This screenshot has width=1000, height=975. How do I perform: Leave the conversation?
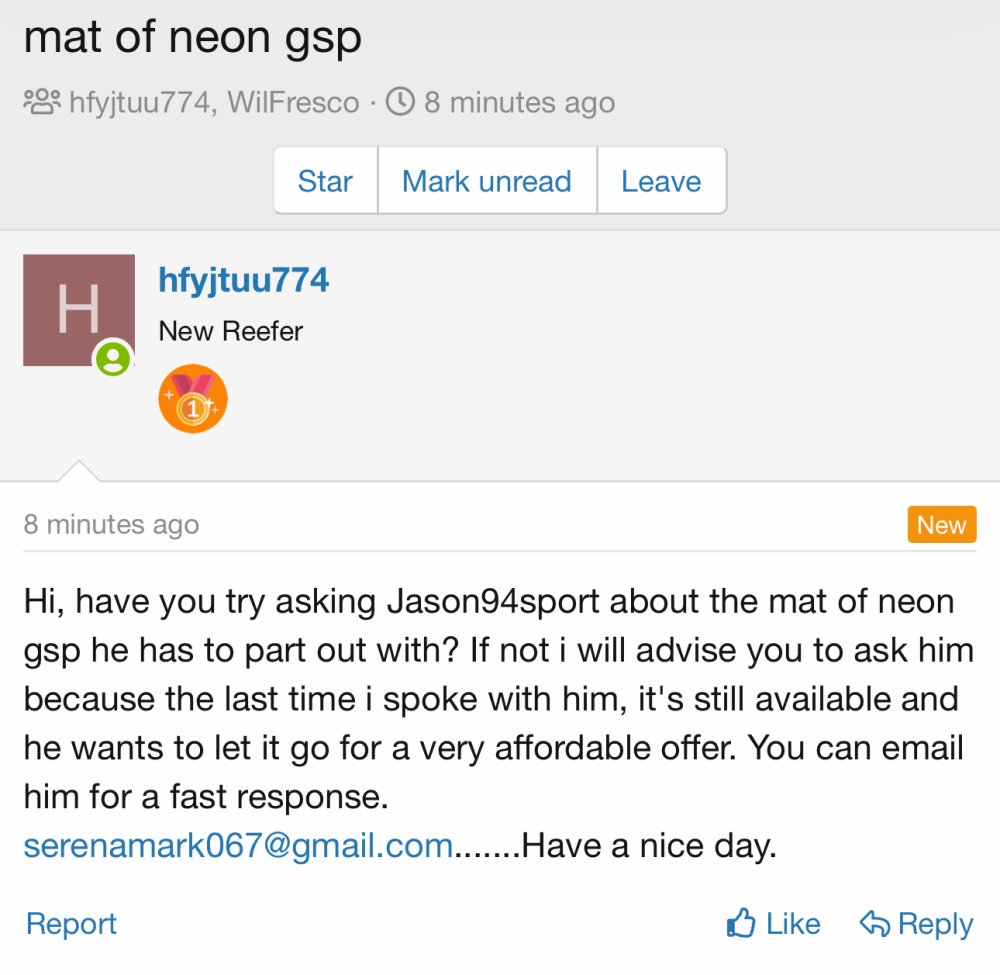pos(661,181)
